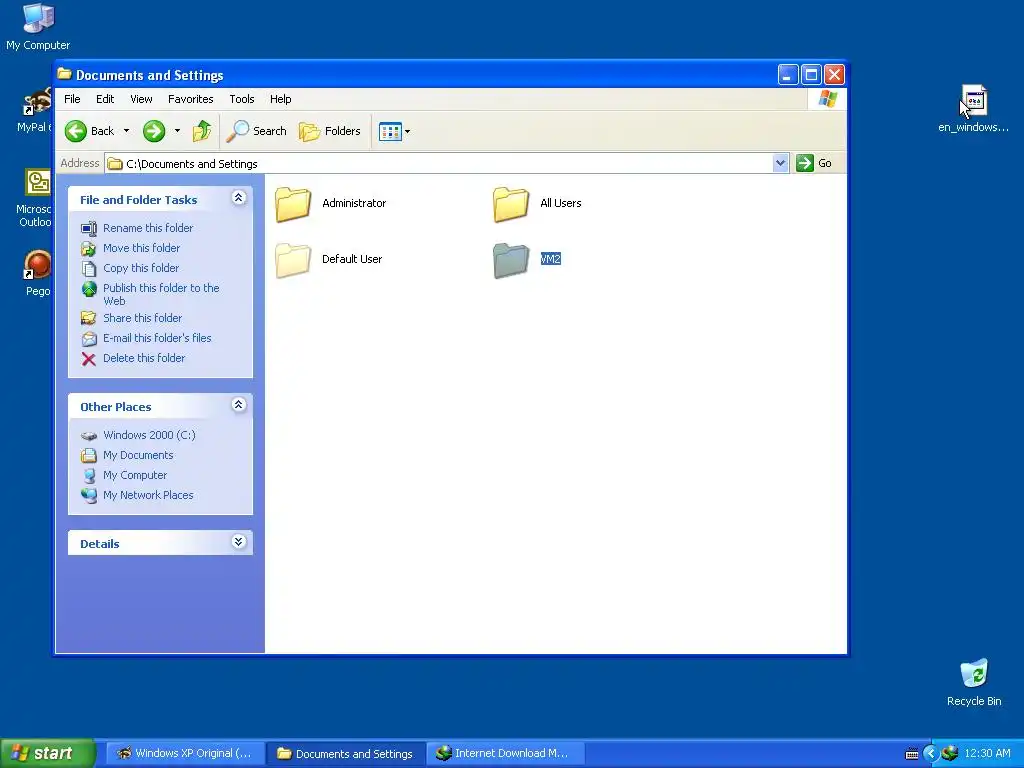Select My Computer desktop icon
Image resolution: width=1024 pixels, height=768 pixels.
coord(38,27)
